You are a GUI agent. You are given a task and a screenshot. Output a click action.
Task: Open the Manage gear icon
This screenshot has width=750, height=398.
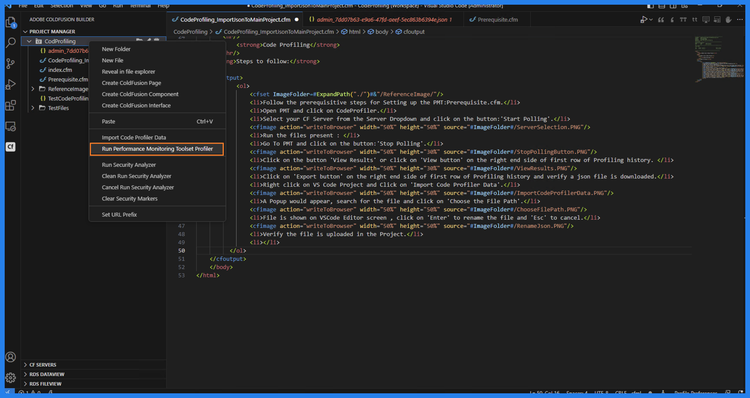[x=11, y=378]
